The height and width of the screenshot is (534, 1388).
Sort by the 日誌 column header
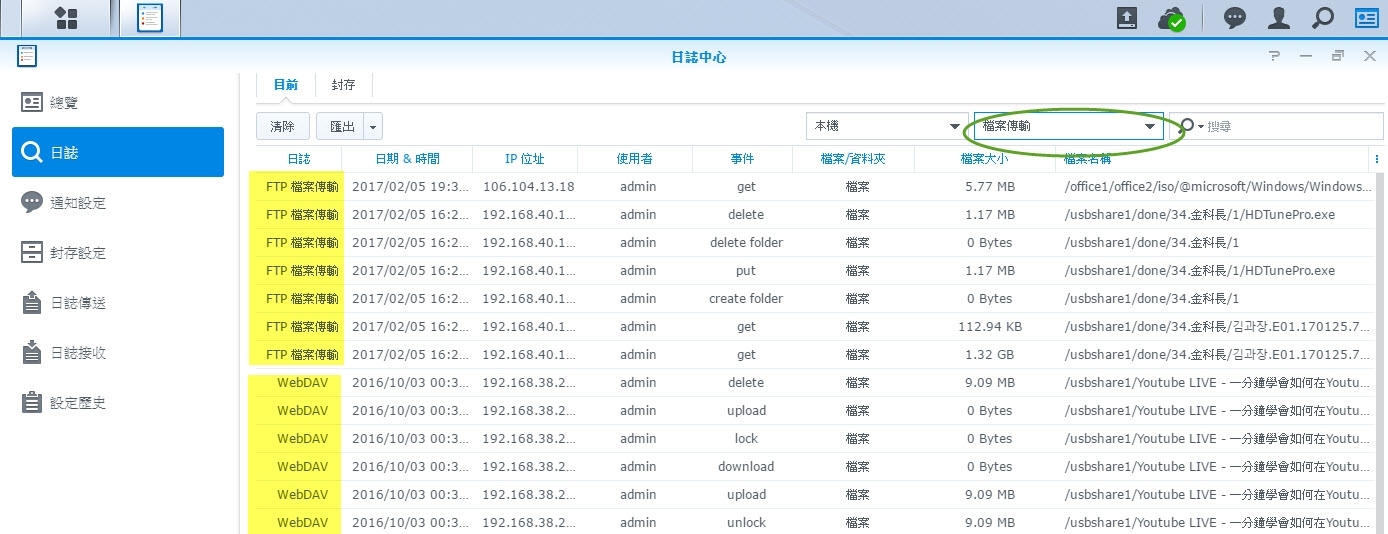coord(299,159)
